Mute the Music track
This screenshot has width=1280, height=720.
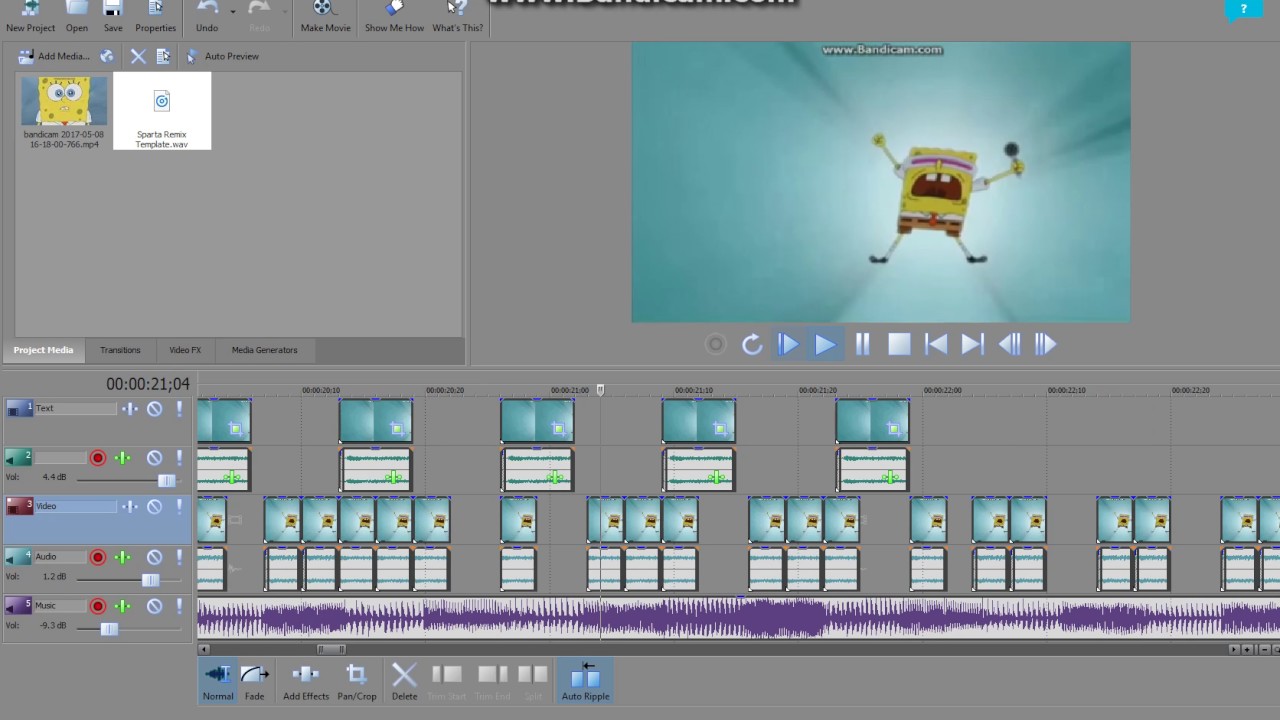pyautogui.click(x=155, y=606)
